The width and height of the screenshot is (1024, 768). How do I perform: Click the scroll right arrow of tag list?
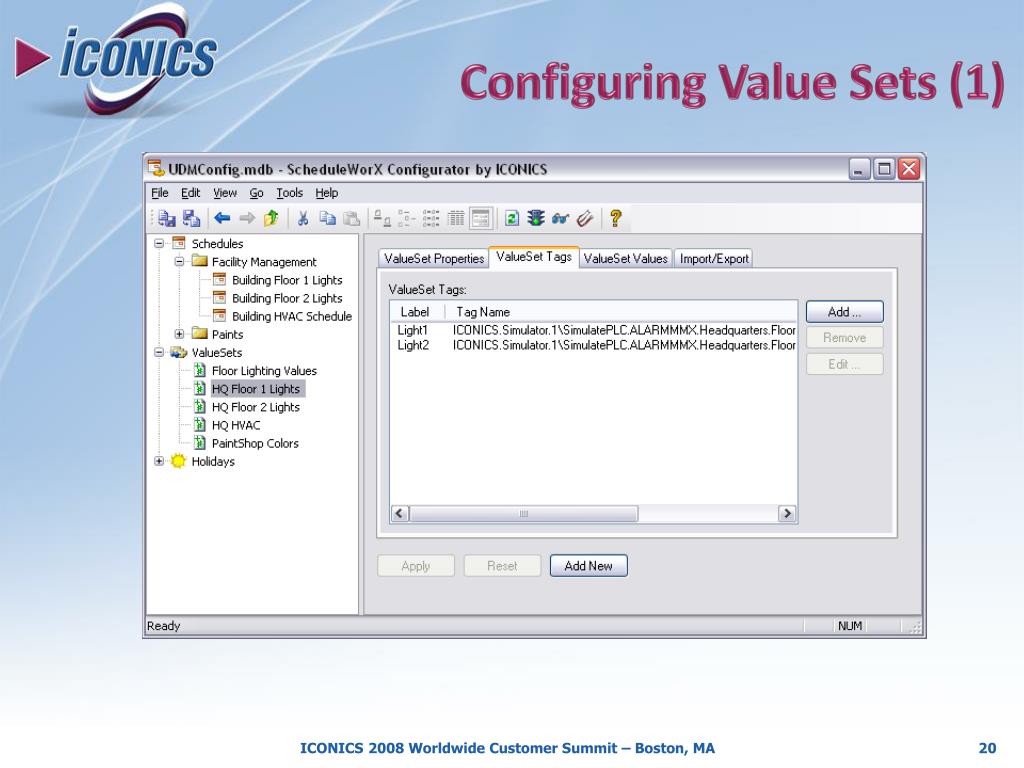pos(787,514)
